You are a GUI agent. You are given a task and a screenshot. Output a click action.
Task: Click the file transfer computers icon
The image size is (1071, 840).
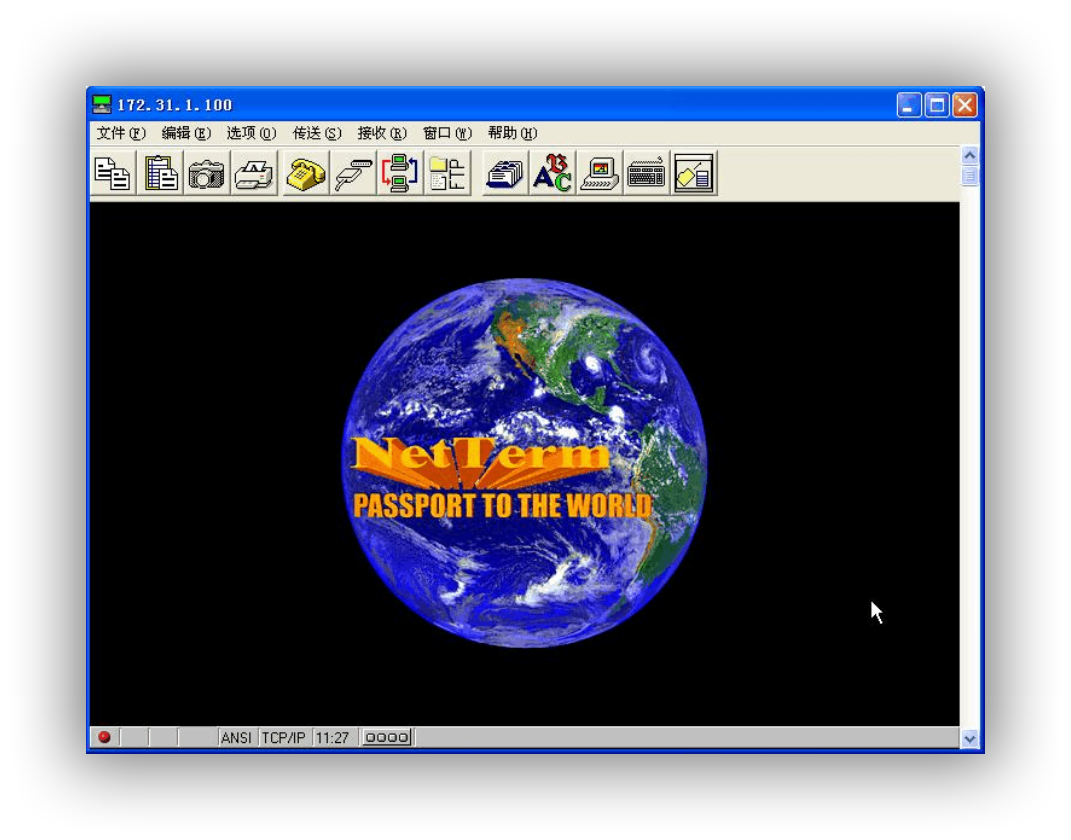[400, 173]
